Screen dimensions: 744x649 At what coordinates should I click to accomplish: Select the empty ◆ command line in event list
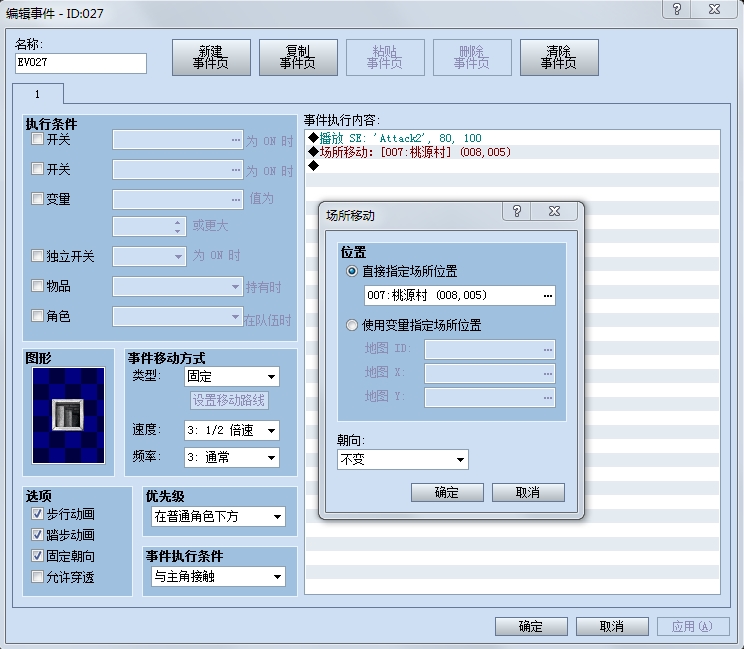click(x=512, y=166)
